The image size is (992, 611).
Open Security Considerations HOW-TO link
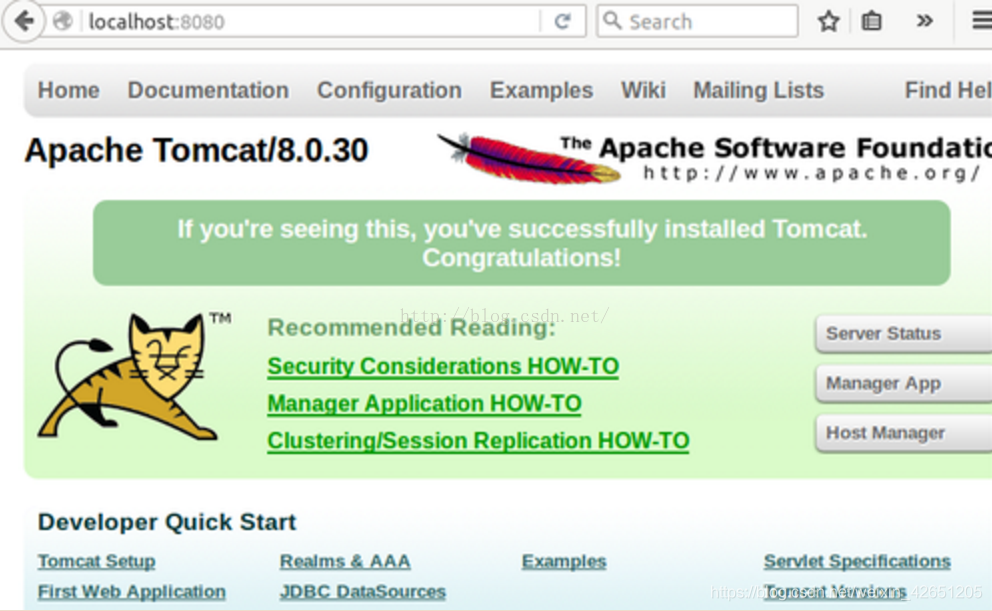(443, 367)
